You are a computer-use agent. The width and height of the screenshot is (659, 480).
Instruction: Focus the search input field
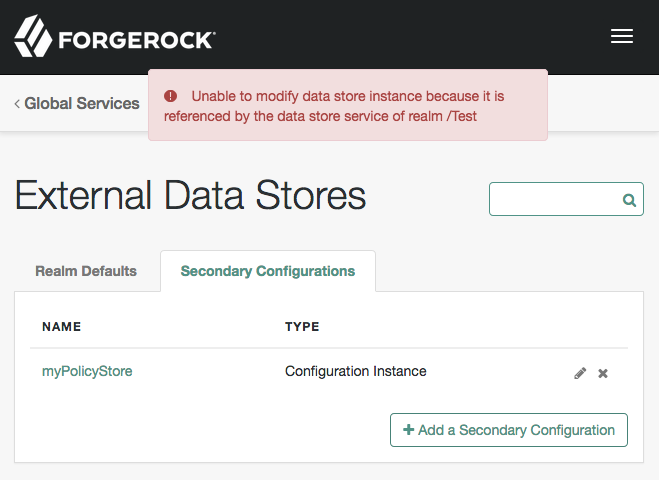[566, 199]
